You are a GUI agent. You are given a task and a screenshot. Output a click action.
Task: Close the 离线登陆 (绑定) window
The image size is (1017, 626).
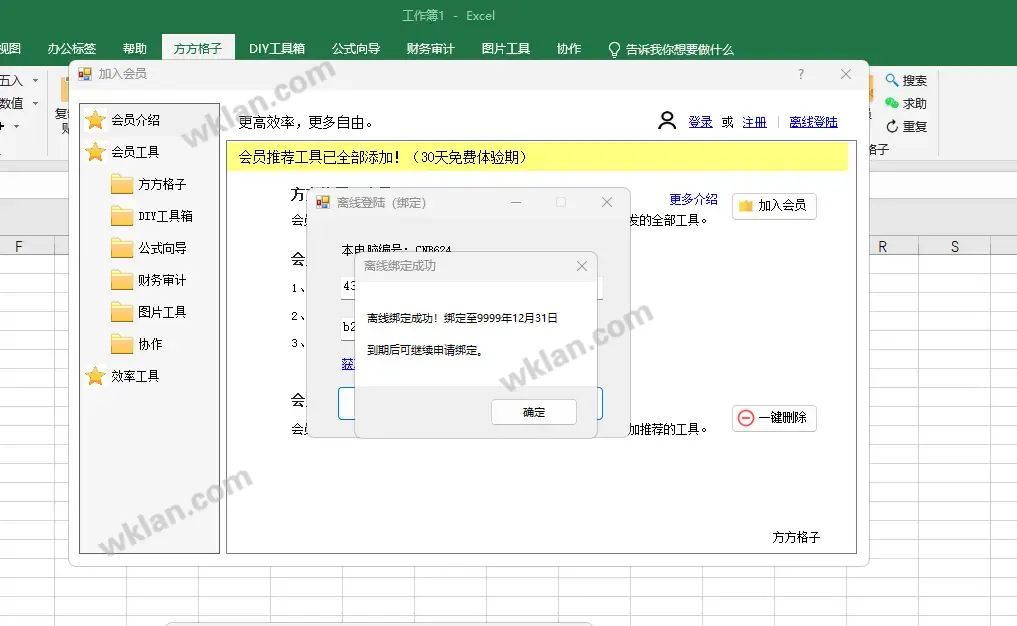pyautogui.click(x=606, y=202)
